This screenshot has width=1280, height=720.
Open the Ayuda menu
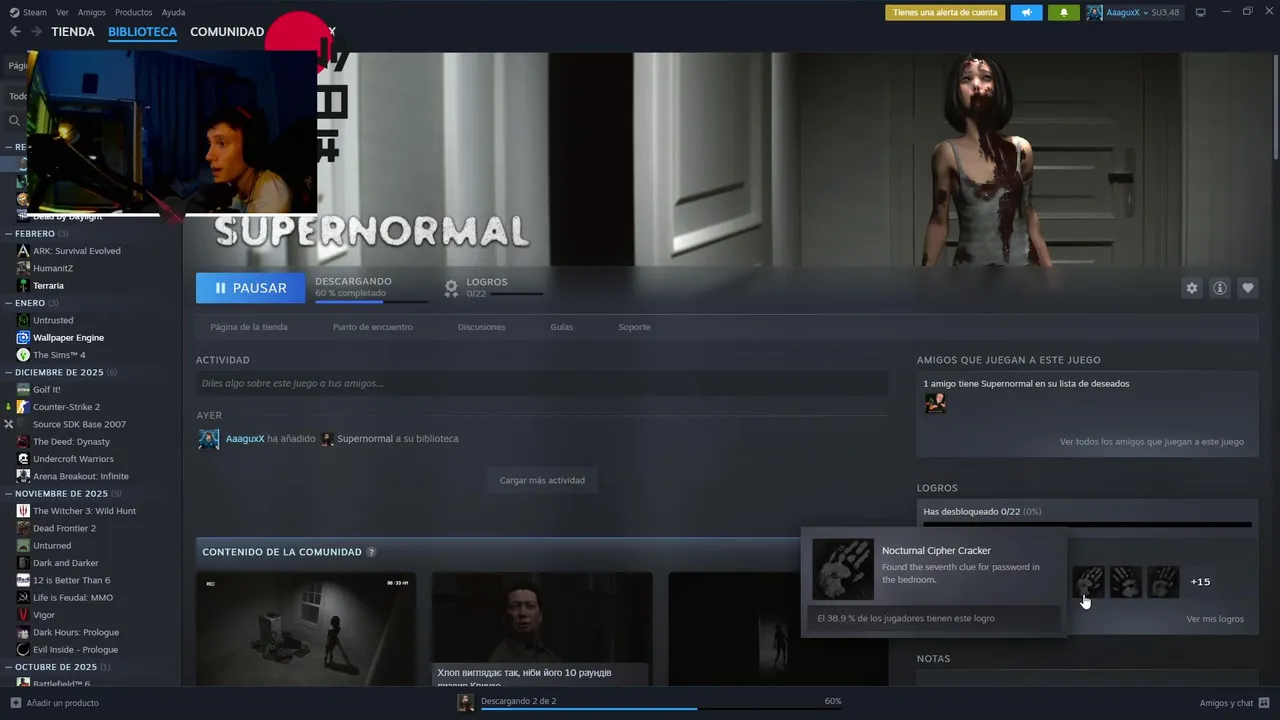[173, 12]
